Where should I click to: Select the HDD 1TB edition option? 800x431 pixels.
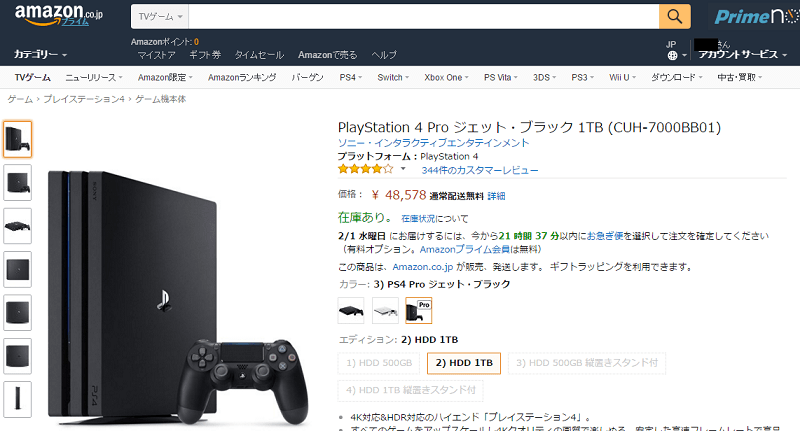pos(464,363)
